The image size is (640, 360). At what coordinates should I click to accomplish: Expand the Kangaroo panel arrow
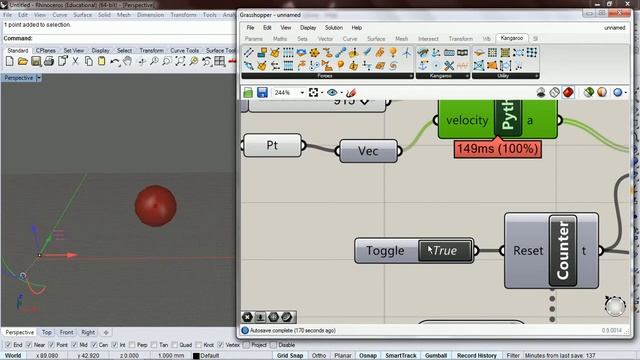coord(467,76)
